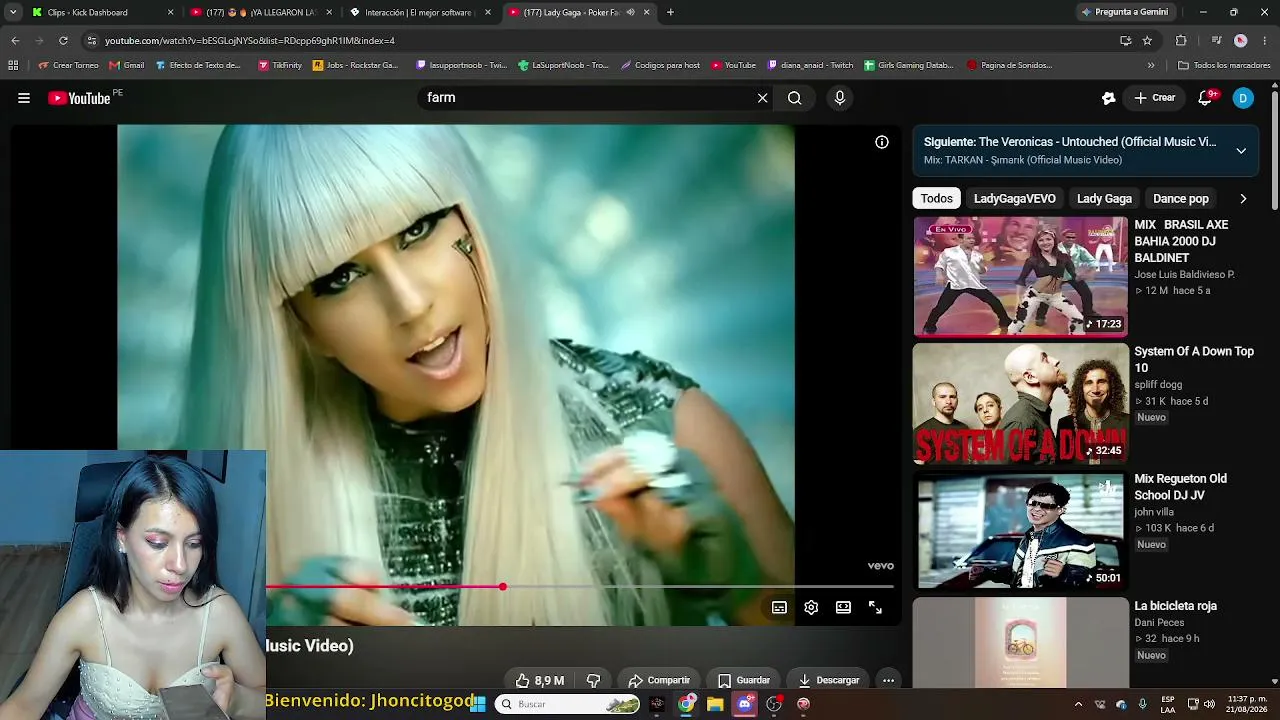Expand the Siguiente playlist panel
Image resolution: width=1280 pixels, height=720 pixels.
pyautogui.click(x=1241, y=151)
